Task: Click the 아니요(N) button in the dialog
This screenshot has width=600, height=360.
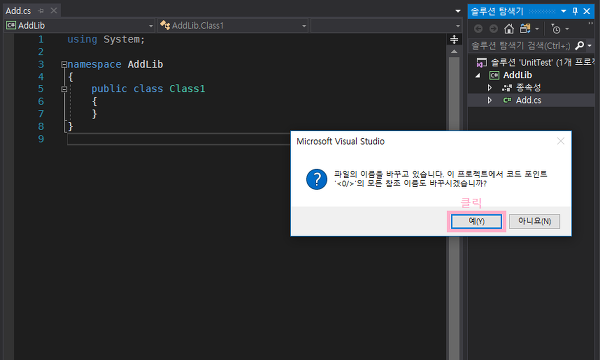Action: 534,221
